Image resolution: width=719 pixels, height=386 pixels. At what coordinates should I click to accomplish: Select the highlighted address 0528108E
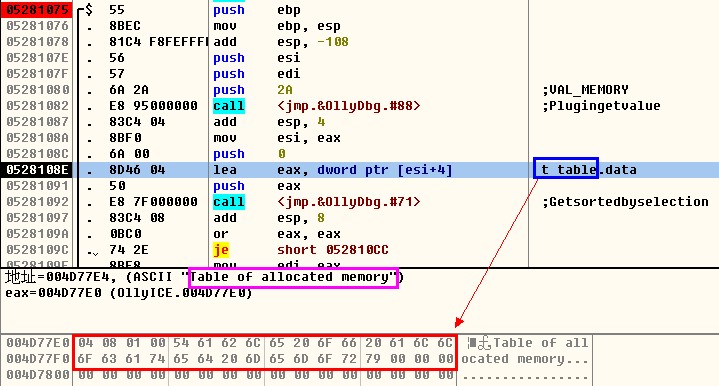(37, 170)
